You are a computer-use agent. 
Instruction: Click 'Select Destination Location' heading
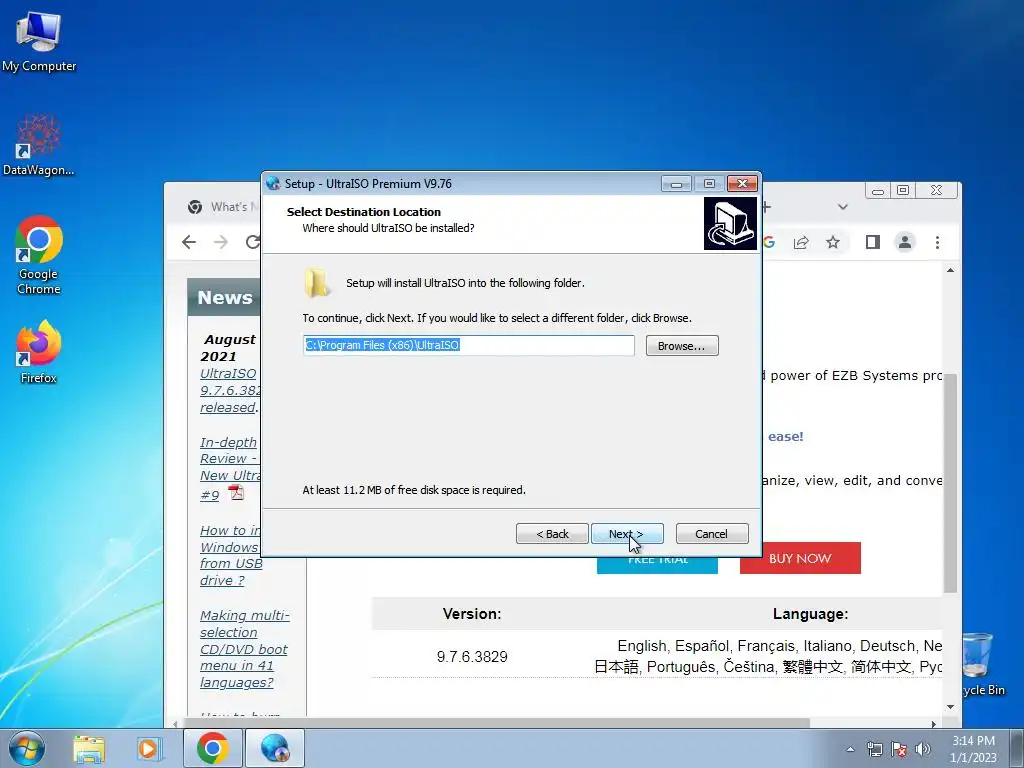click(364, 212)
